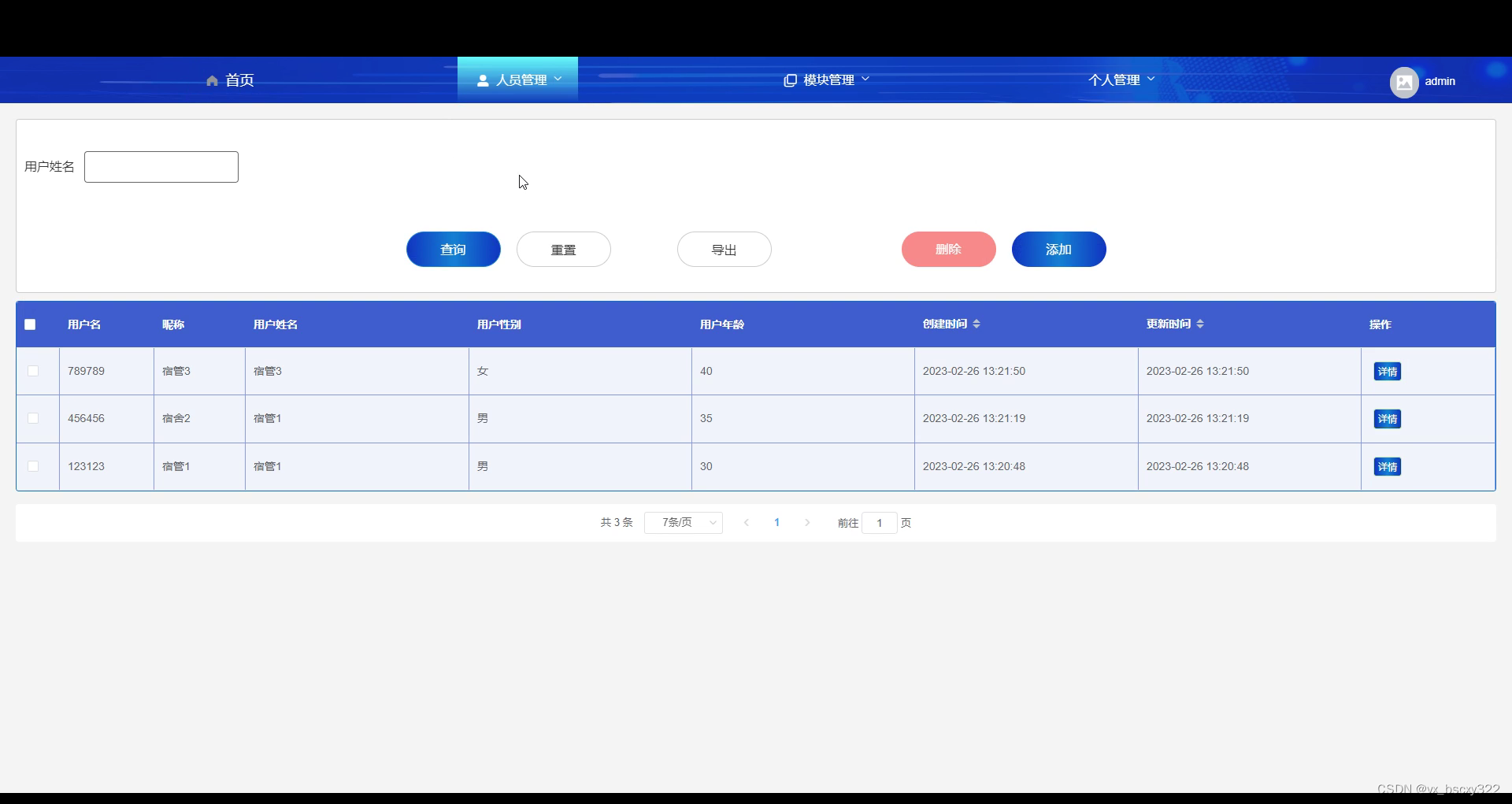The height and width of the screenshot is (804, 1512).
Task: Click the red 删除 button
Action: (949, 249)
